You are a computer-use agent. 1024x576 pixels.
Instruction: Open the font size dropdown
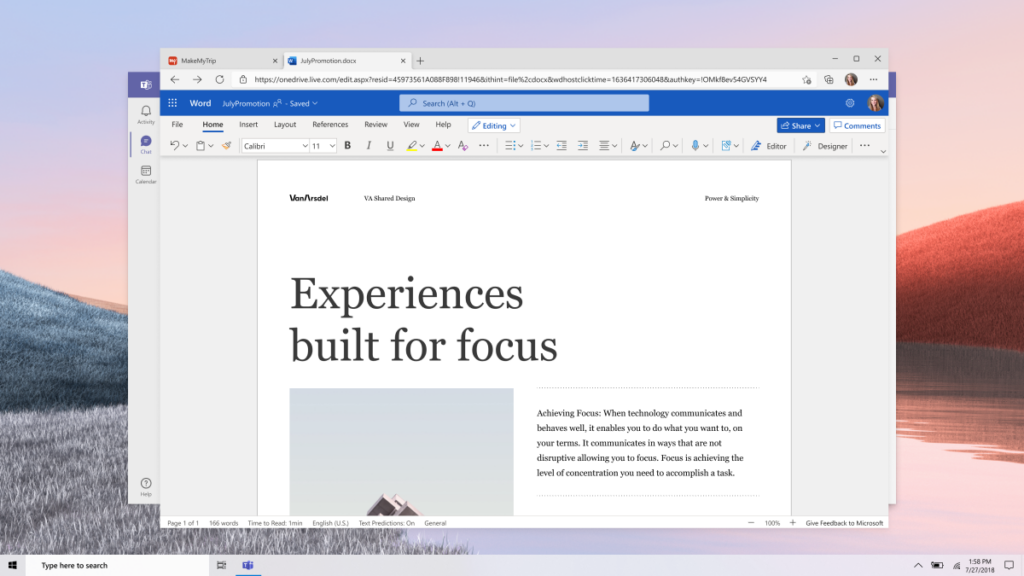coord(323,145)
